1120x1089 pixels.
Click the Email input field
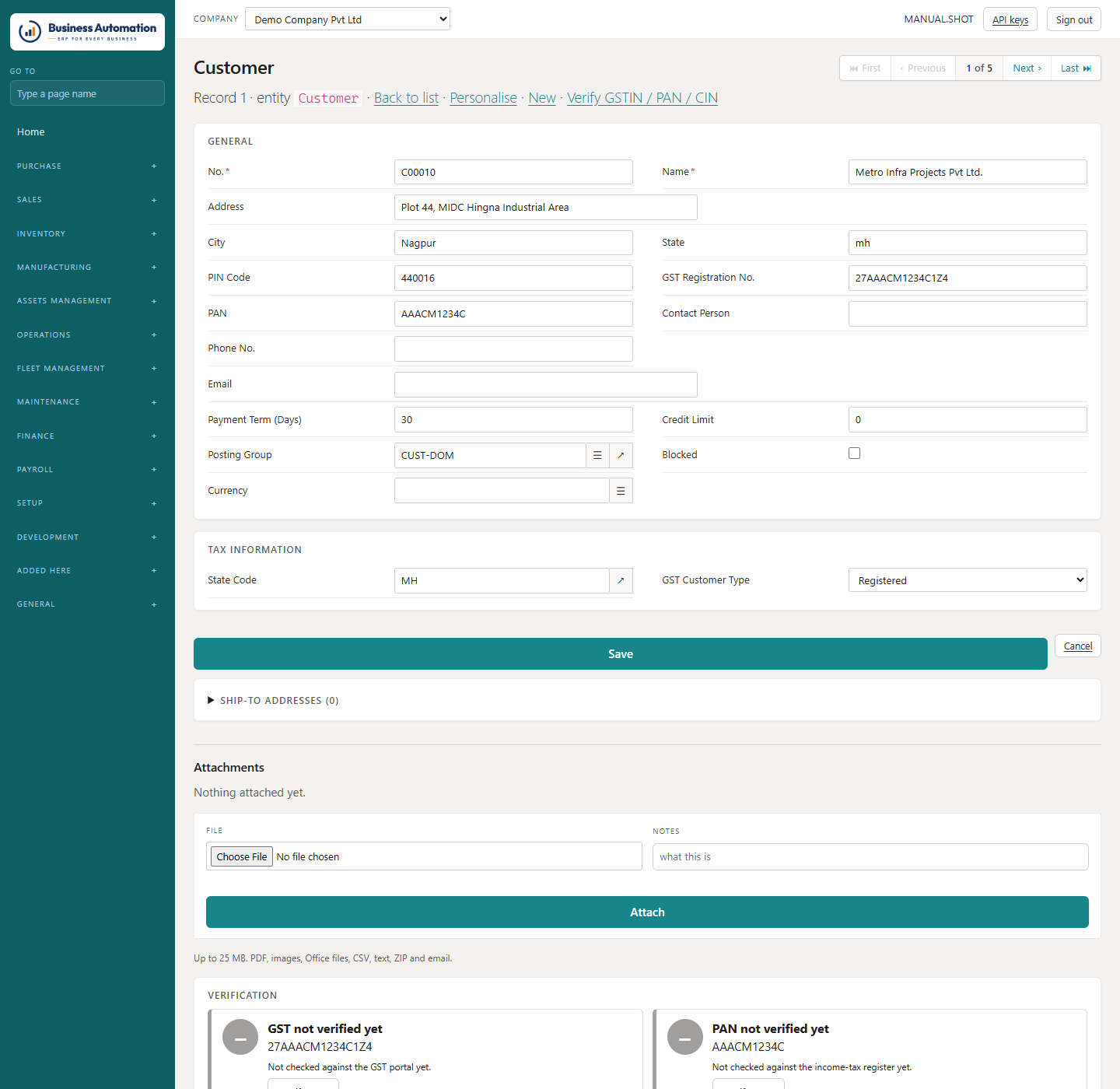click(x=546, y=384)
